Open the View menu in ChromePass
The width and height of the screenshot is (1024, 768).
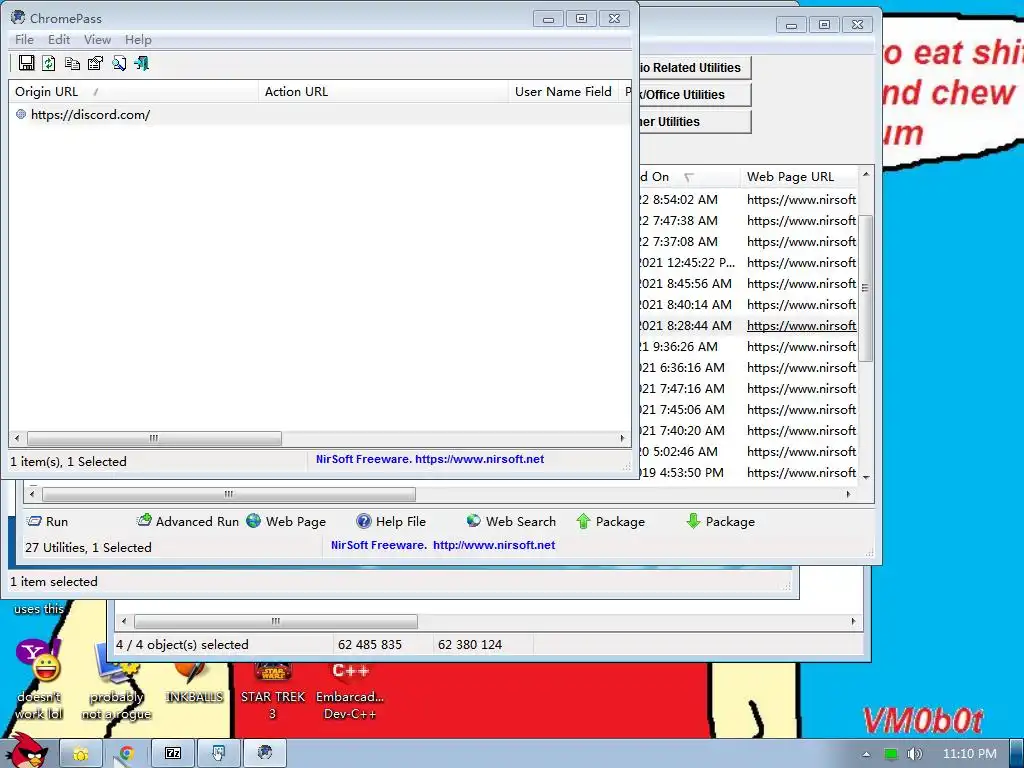(97, 40)
